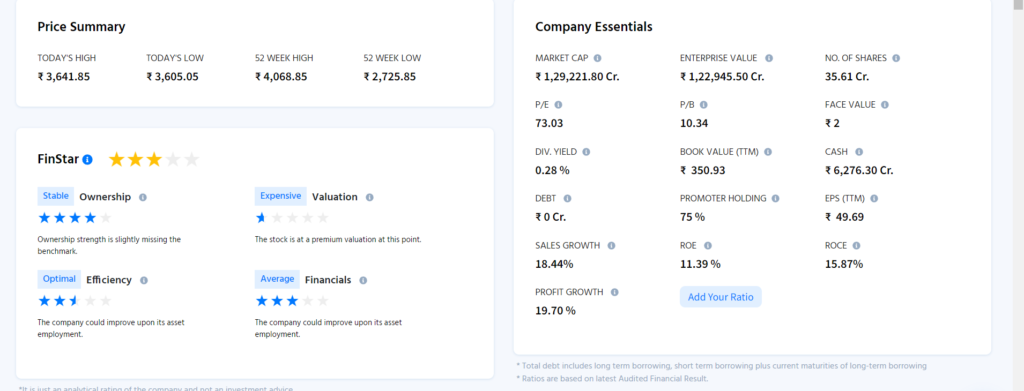
Task: Click the premium valuation description text
Action: pos(338,240)
